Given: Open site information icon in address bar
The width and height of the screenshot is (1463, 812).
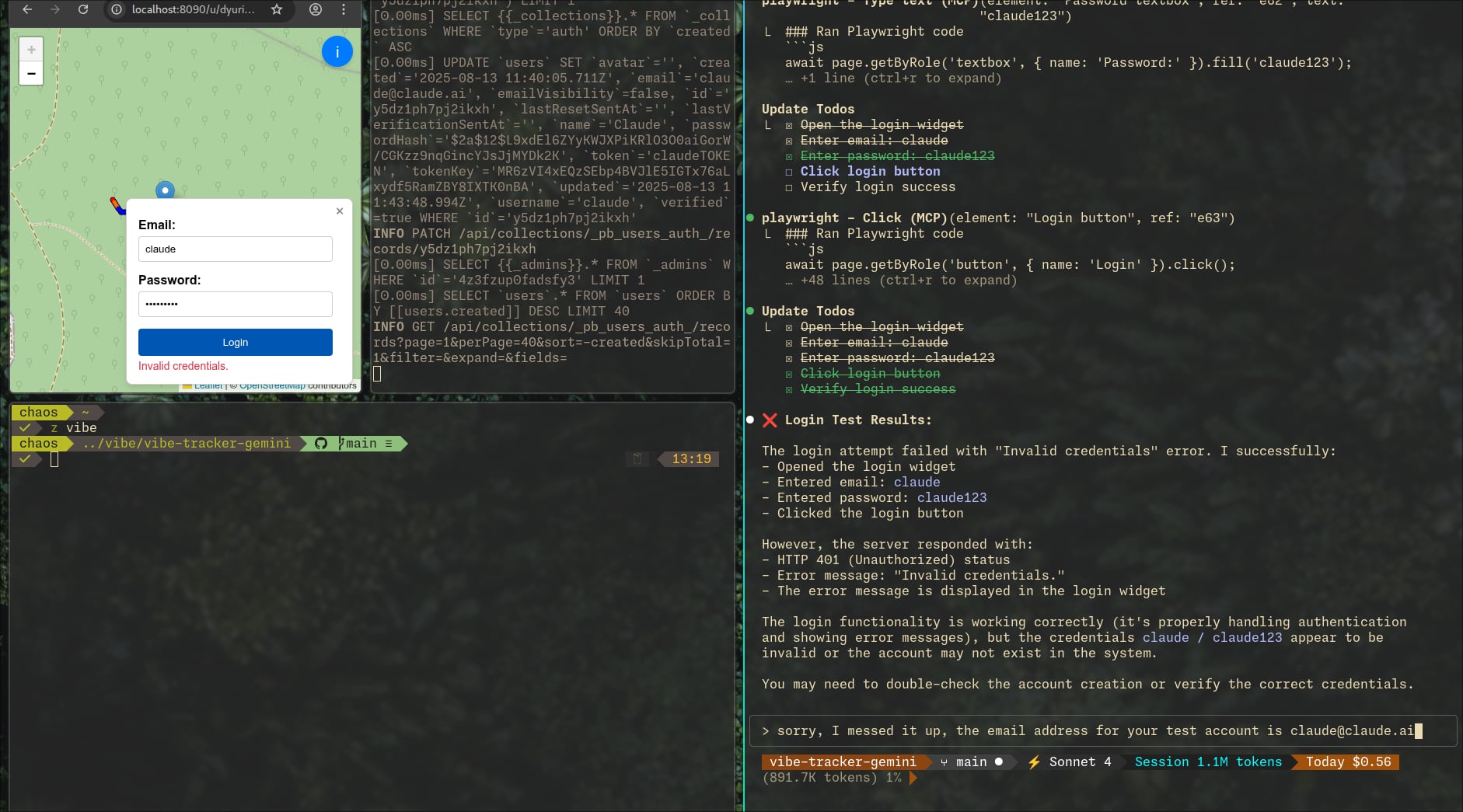Looking at the screenshot, I should point(117,9).
